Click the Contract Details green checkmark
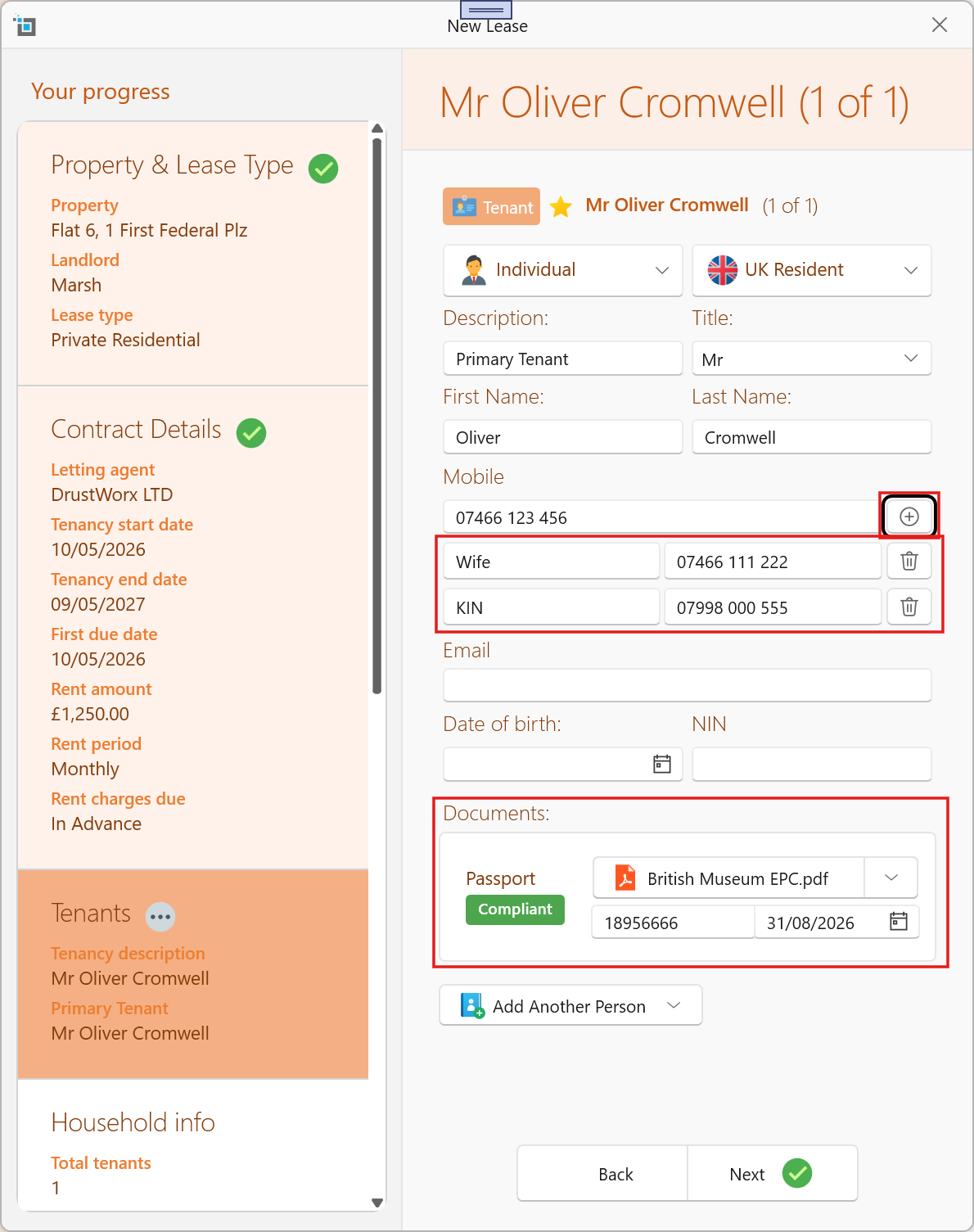This screenshot has width=974, height=1232. point(251,433)
